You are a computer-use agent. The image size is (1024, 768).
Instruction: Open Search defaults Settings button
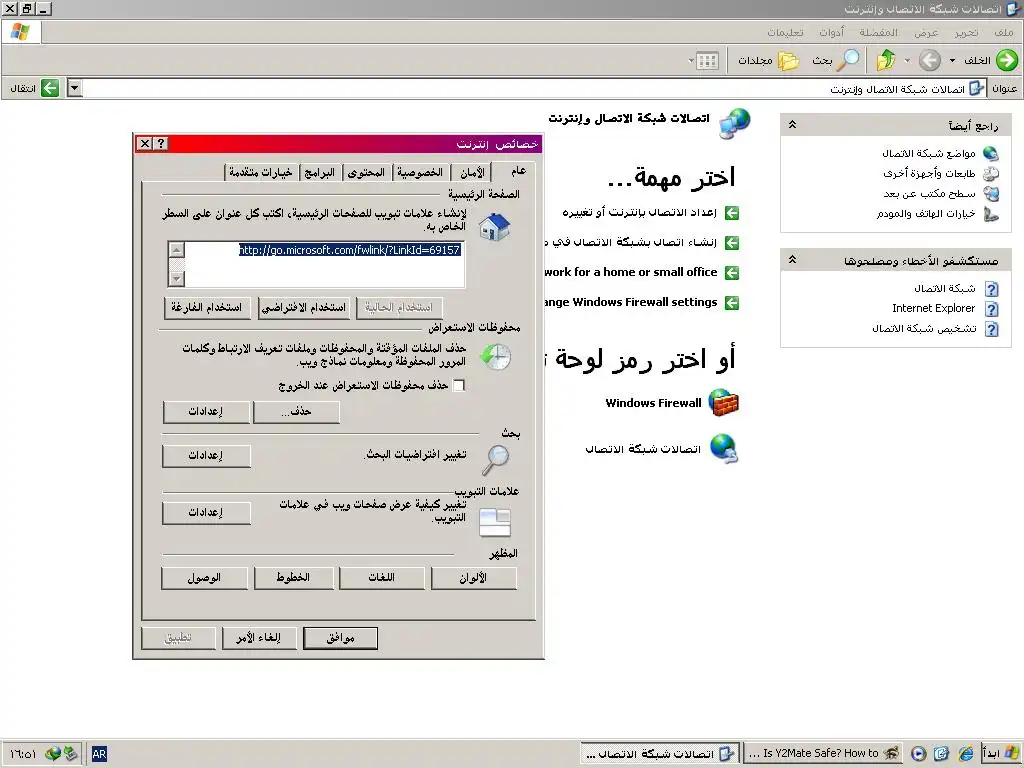[206, 456]
